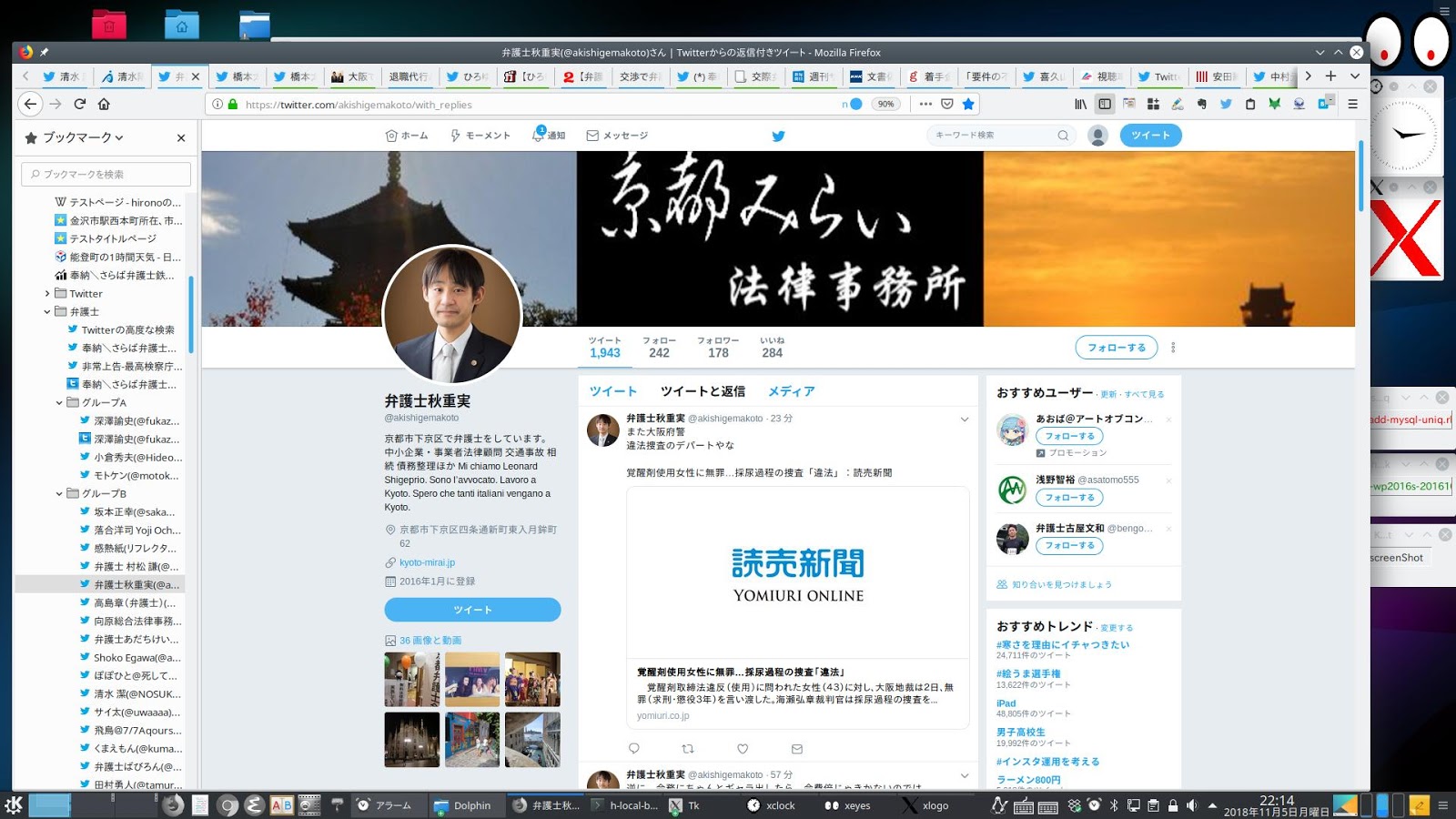
Task: Open trend #寒さを理由にイチャつきたい
Action: pos(1062,644)
